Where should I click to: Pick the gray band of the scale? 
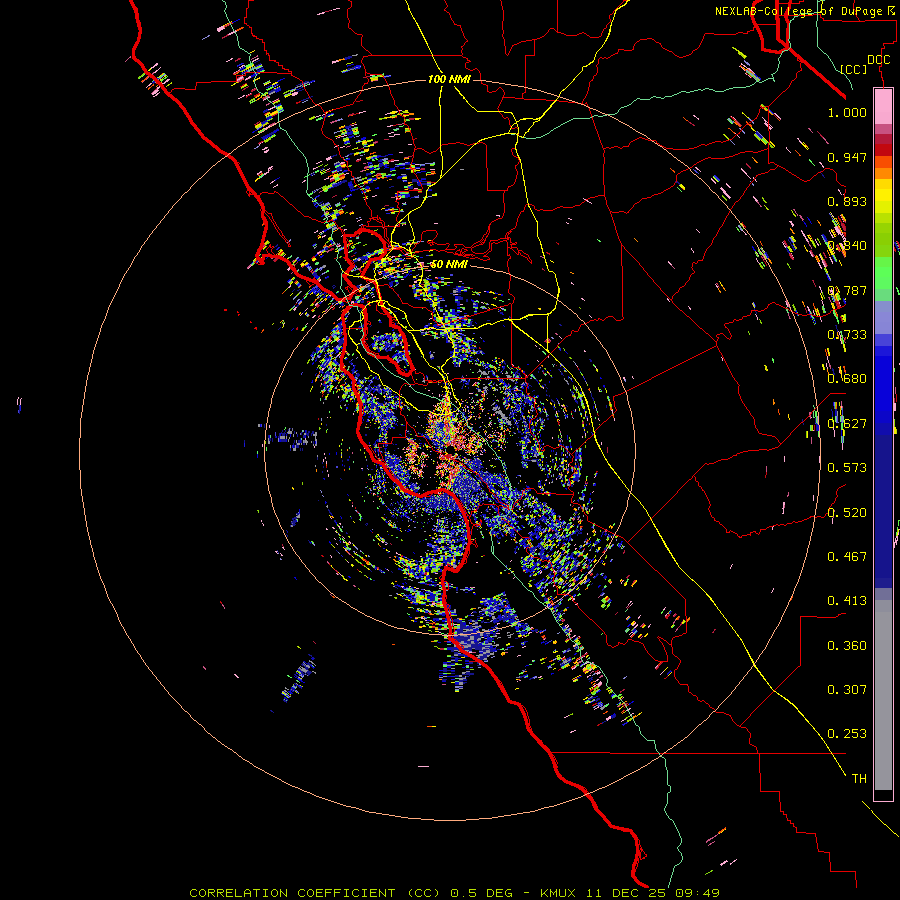tap(883, 695)
